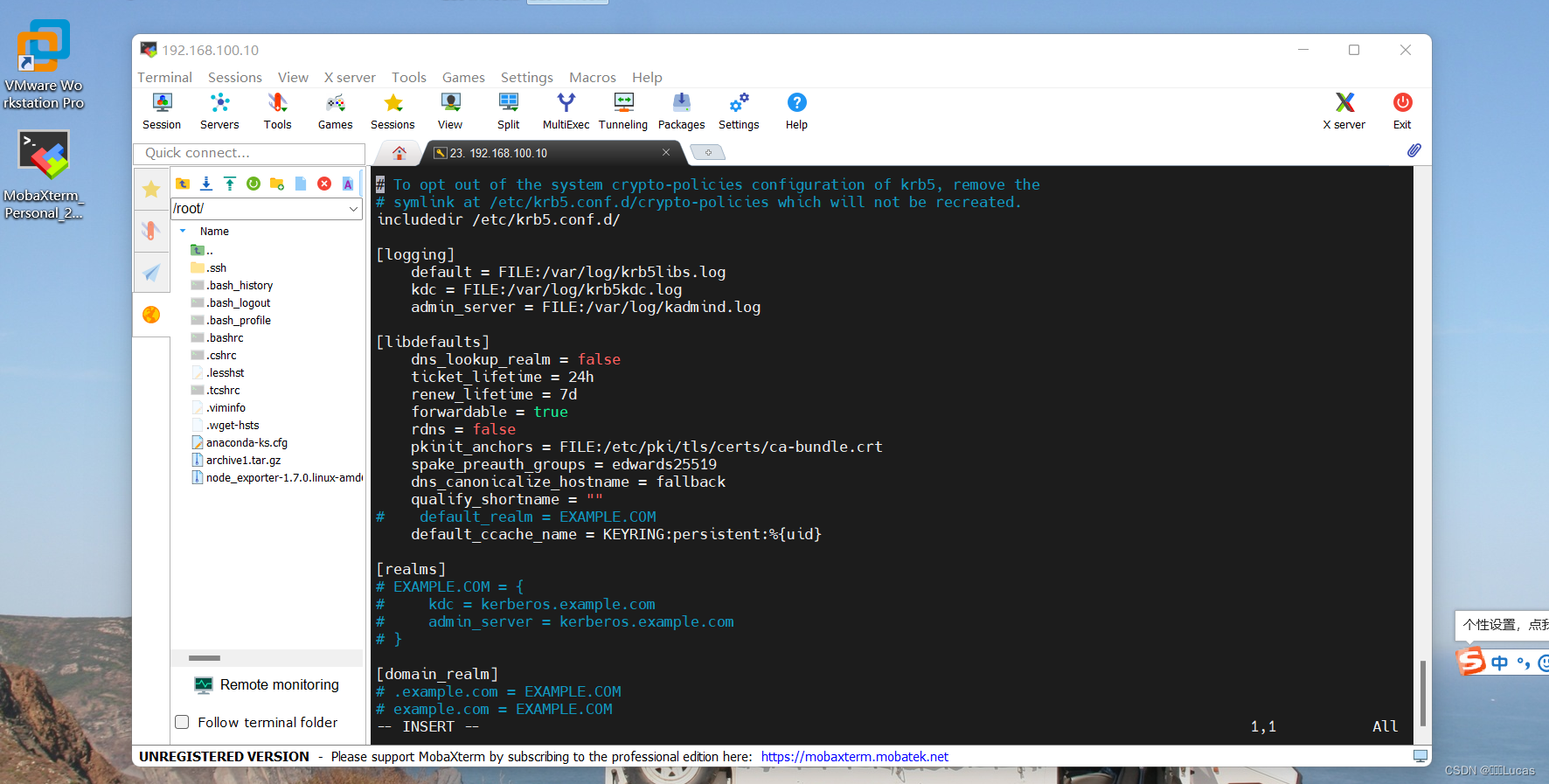The height and width of the screenshot is (784, 1549).
Task: Open the Macros menu
Action: [592, 77]
